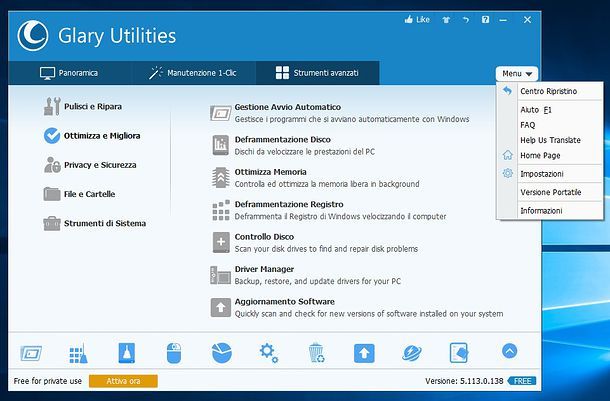Viewport: 610px width, 401px height.
Task: Click the Aggiornamento Software arrow icon
Action: pyautogui.click(x=221, y=308)
